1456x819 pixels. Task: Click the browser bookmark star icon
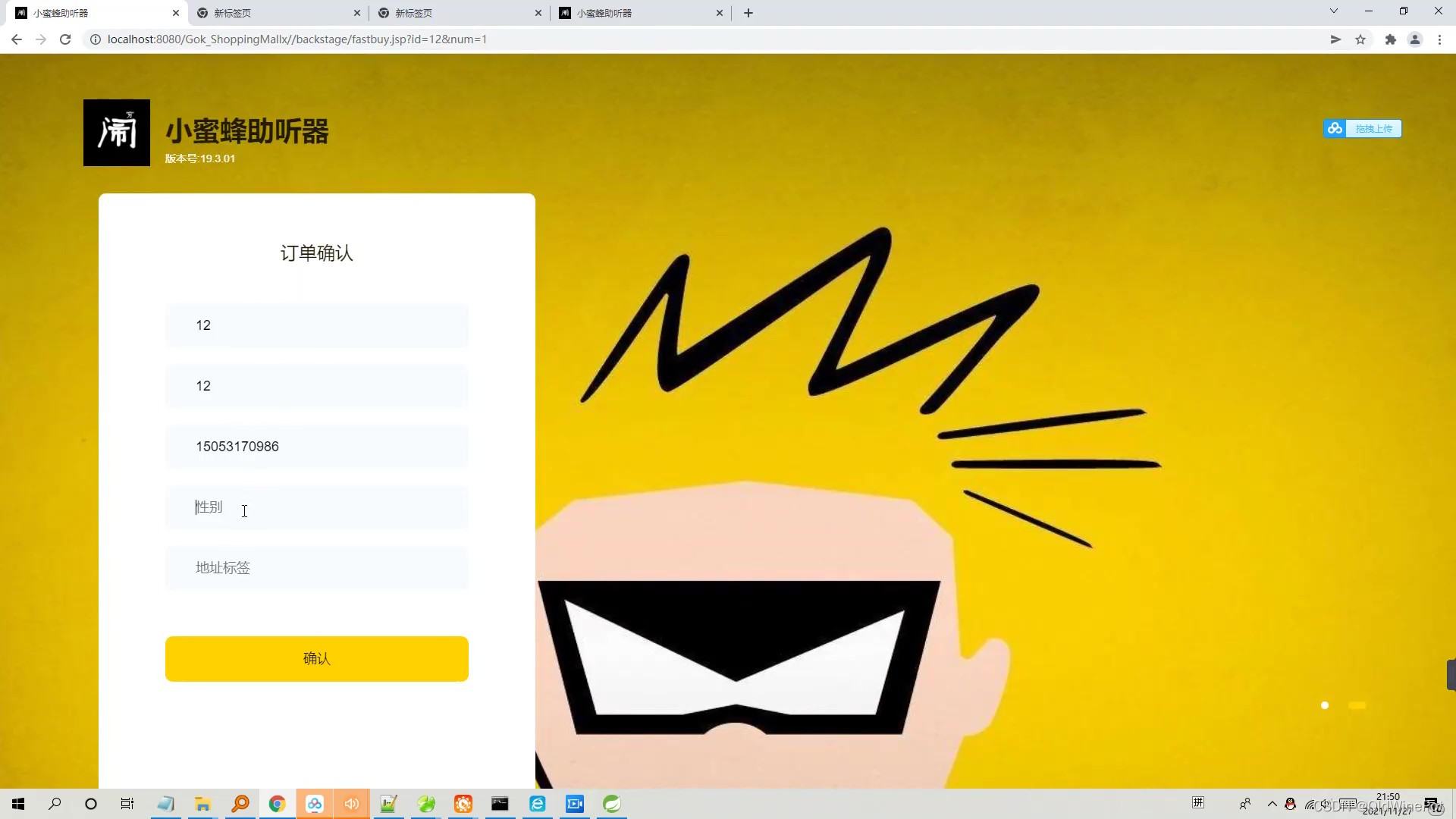point(1361,40)
